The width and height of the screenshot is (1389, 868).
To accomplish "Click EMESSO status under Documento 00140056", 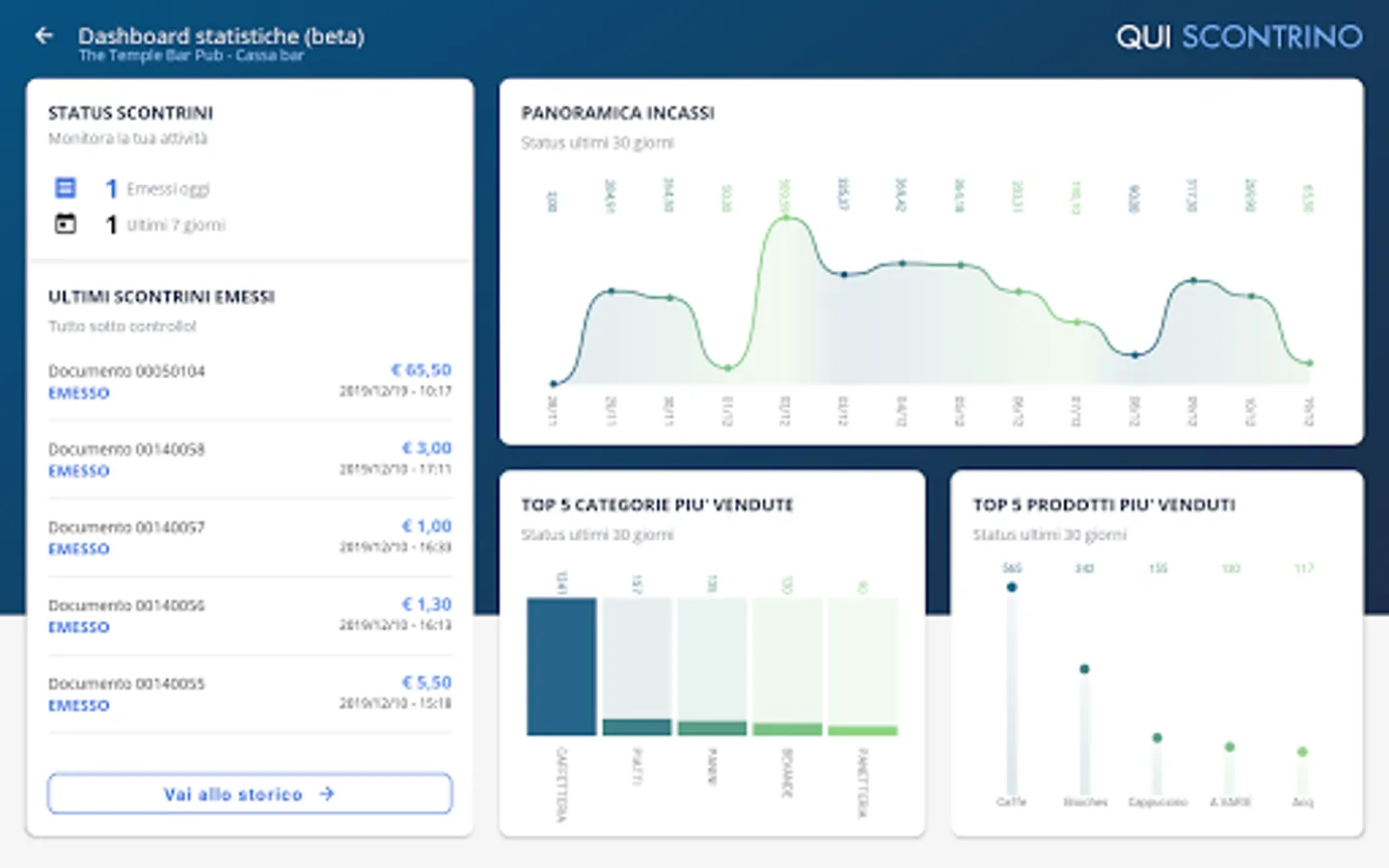I will point(79,627).
